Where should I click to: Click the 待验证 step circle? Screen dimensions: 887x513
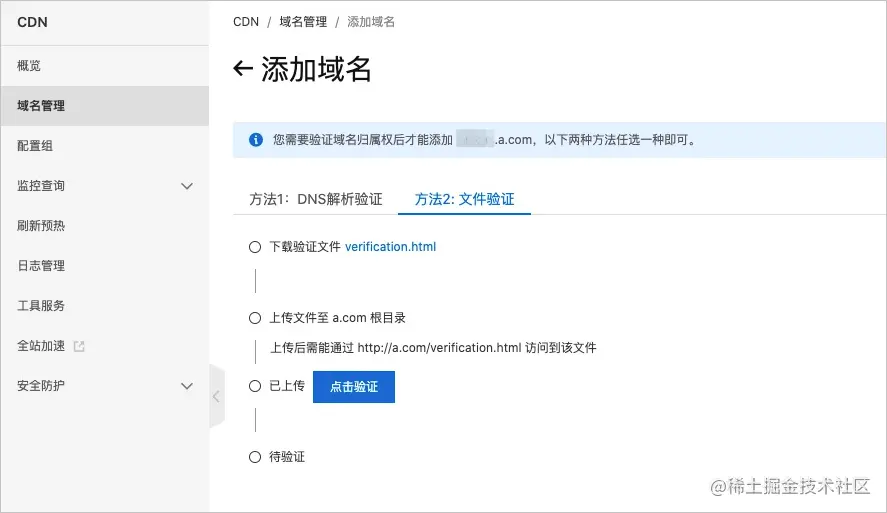255,457
